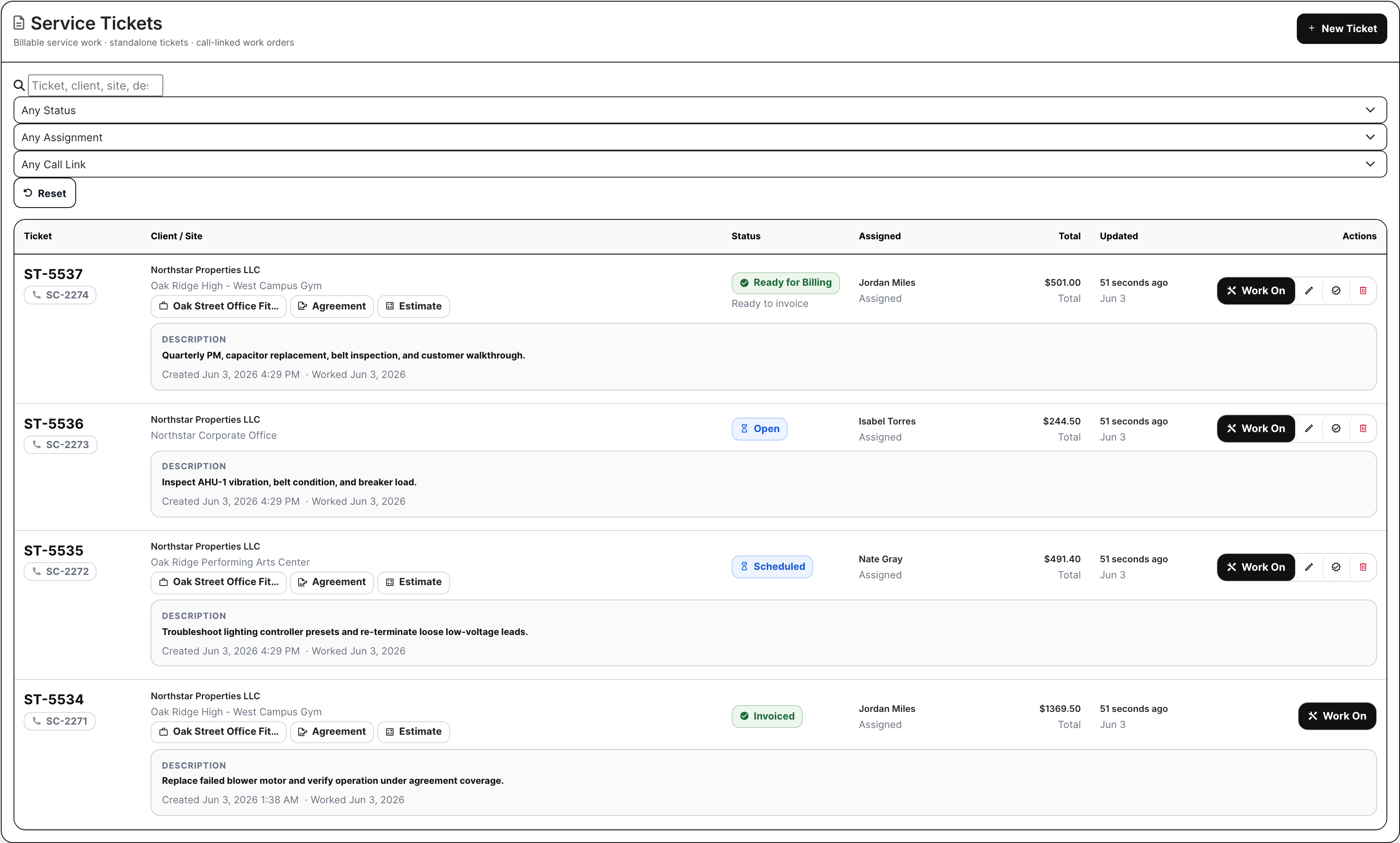Click the Assigned column header
Screen dimensions: 1400x843
879,236
